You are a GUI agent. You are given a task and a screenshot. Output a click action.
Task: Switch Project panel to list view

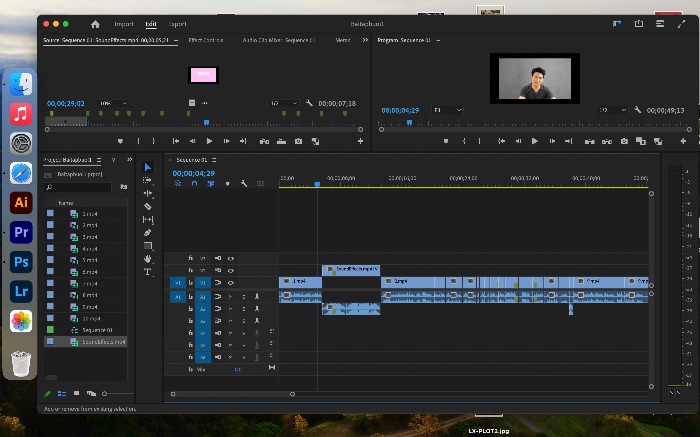[x=62, y=393]
